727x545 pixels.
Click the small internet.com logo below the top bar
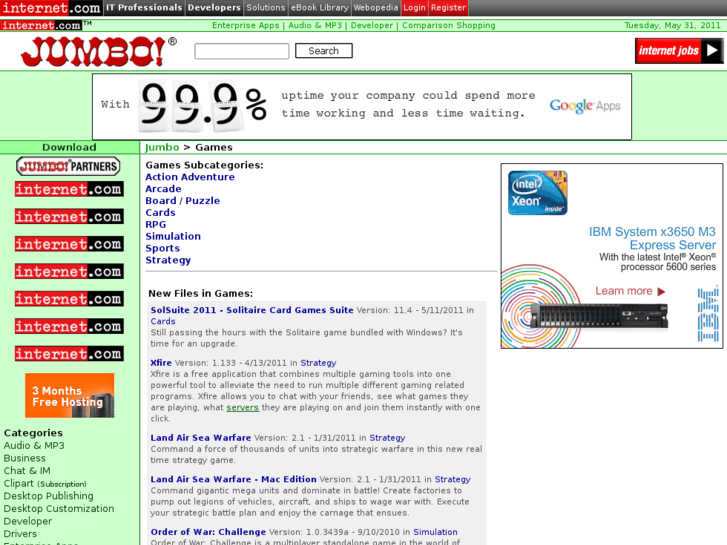pos(41,26)
